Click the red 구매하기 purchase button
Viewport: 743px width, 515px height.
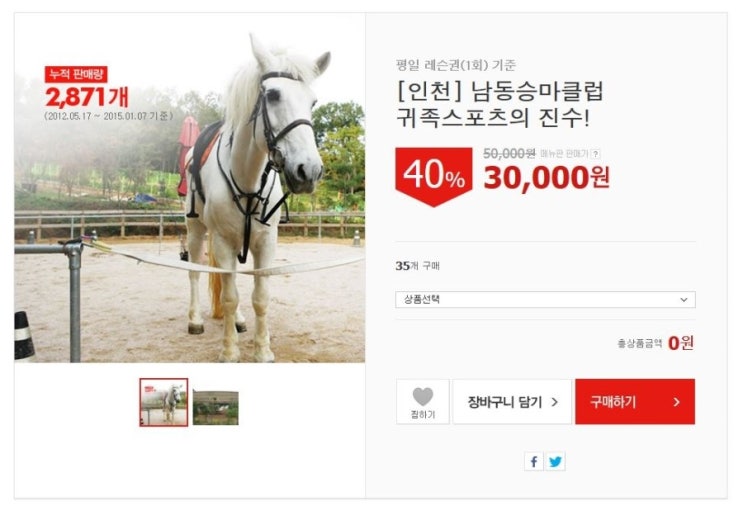(635, 402)
